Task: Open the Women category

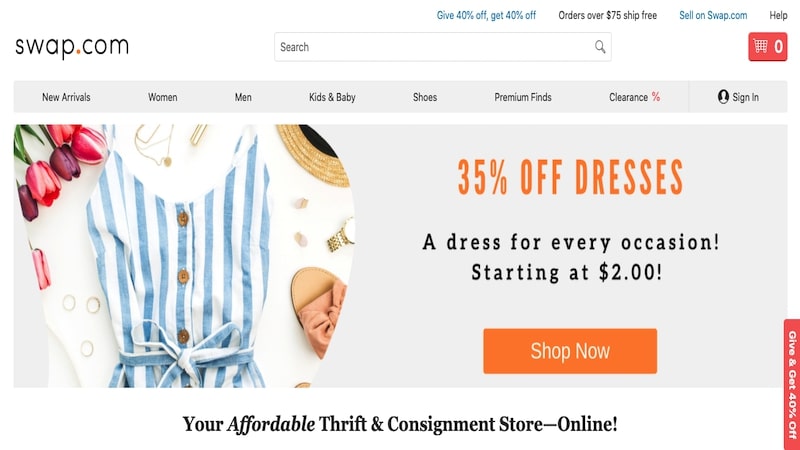Action: click(163, 97)
